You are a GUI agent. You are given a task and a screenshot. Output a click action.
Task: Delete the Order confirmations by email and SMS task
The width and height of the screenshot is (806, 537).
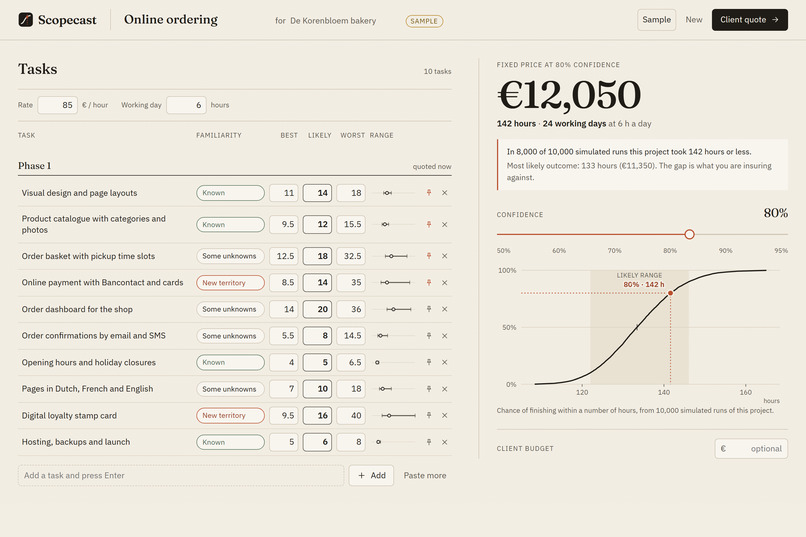pyautogui.click(x=445, y=336)
